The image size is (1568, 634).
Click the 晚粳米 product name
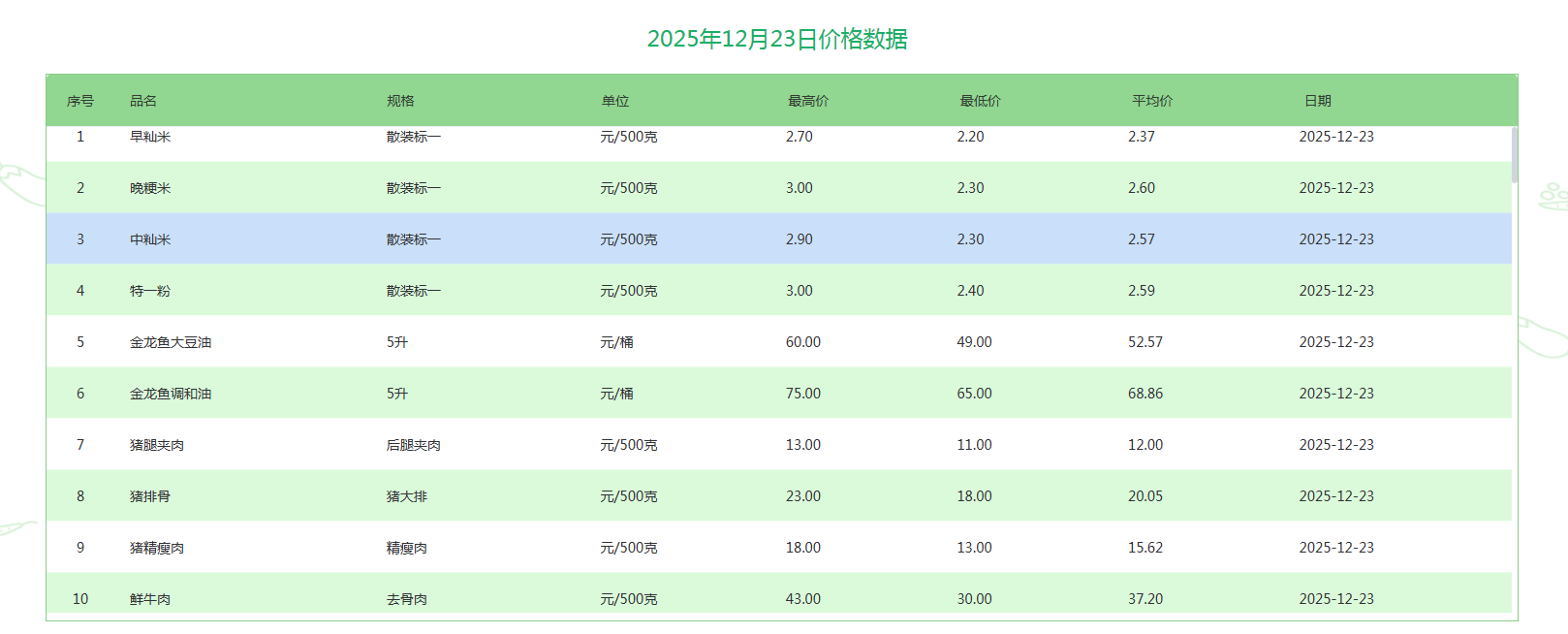(x=150, y=188)
